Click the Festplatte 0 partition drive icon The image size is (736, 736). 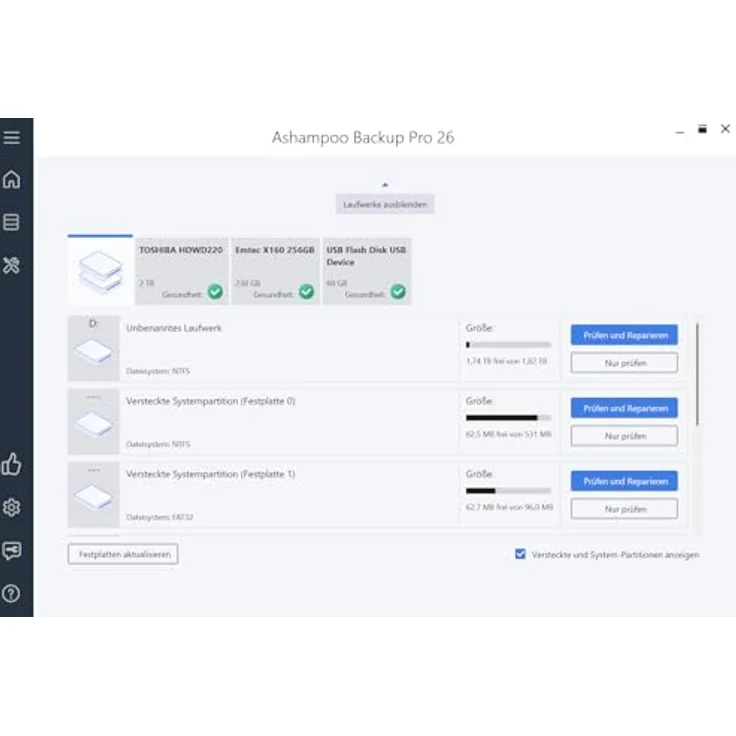pyautogui.click(x=93, y=421)
